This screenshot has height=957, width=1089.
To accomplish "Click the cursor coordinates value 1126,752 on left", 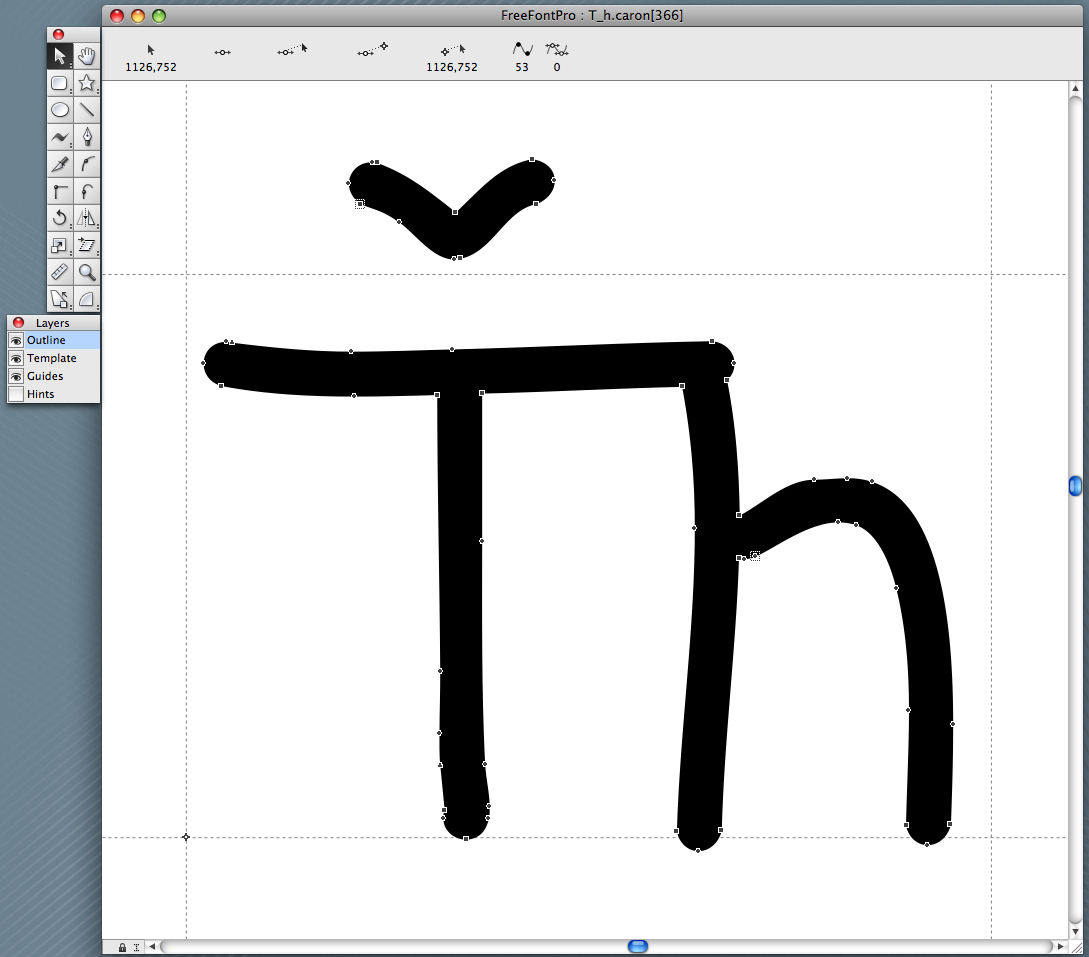I will [151, 67].
